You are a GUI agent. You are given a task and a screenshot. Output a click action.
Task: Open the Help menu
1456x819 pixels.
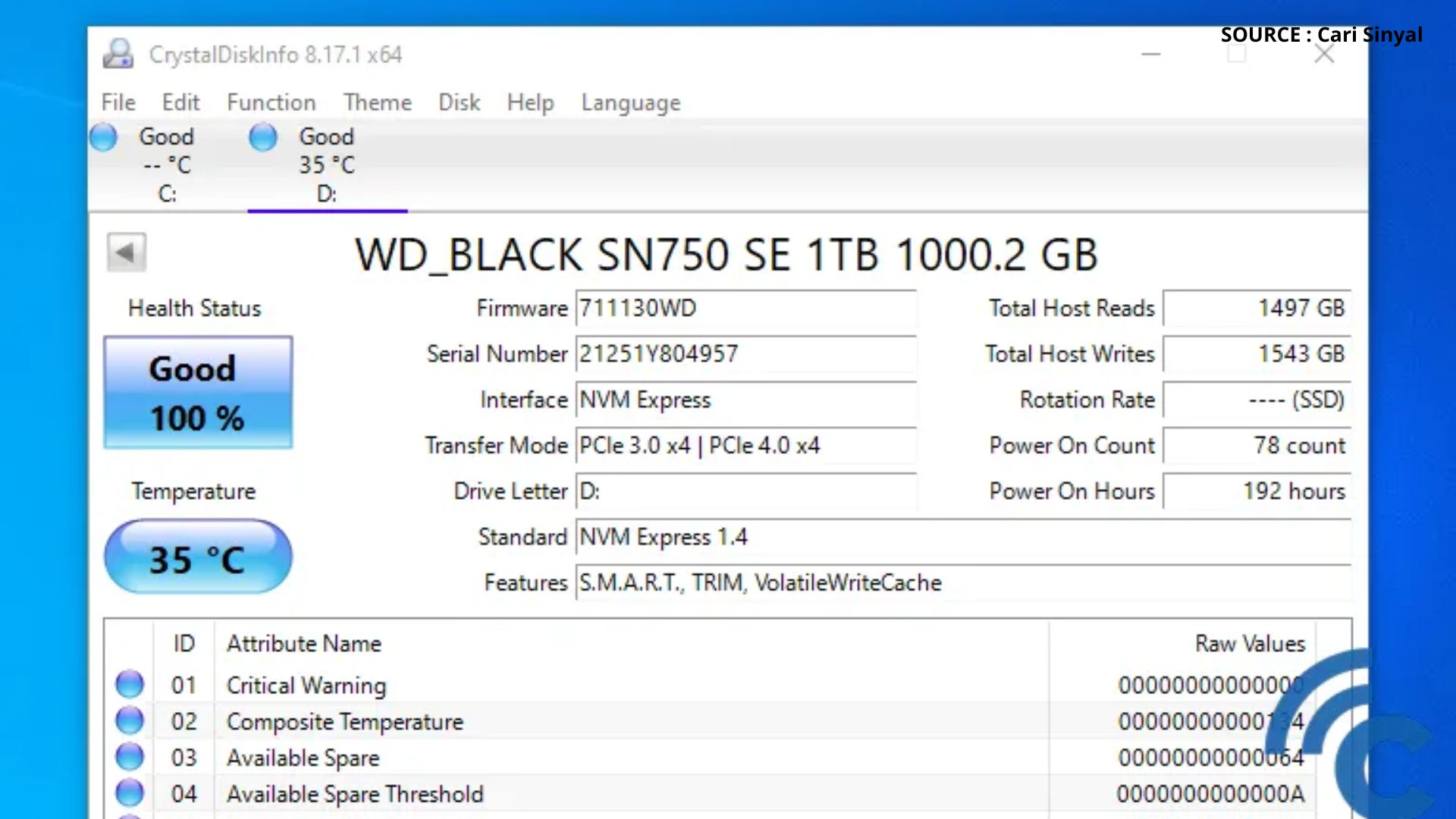pos(531,102)
